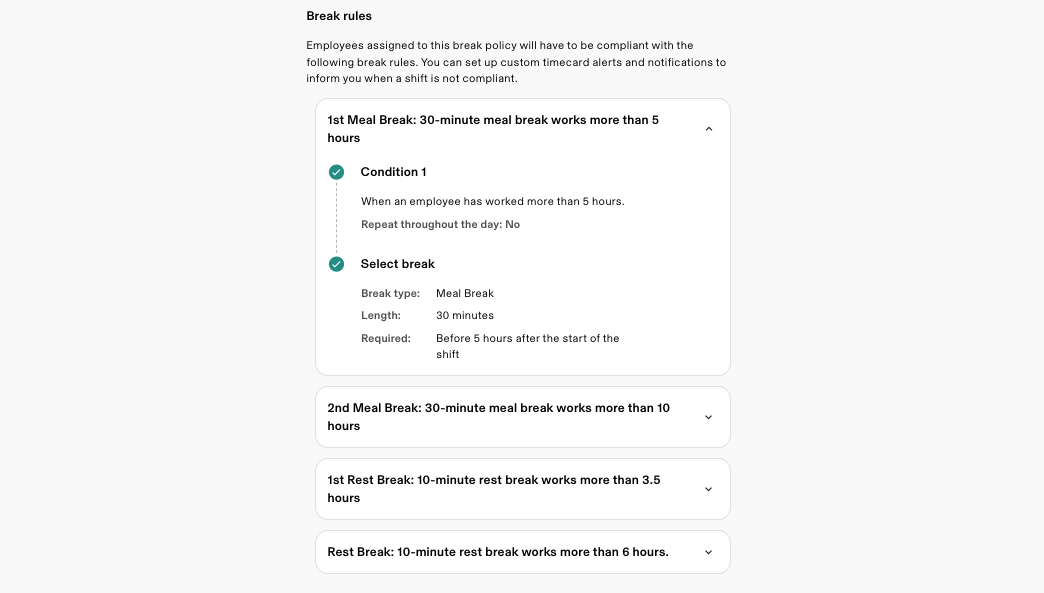
Task: Click the 'Repeat throughout the day: No' text
Action: [440, 225]
